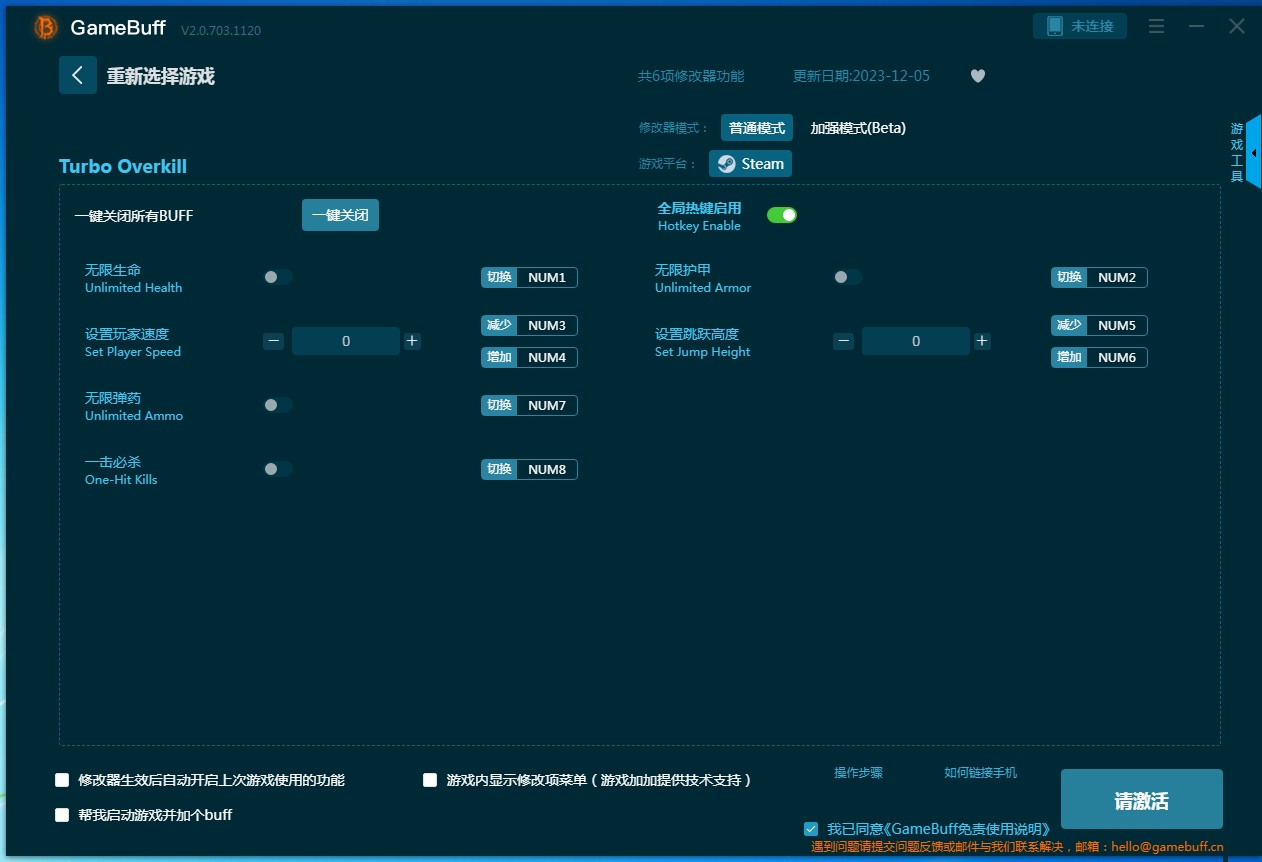Click the heart favorite icon
Image resolution: width=1262 pixels, height=862 pixels.
pos(978,76)
